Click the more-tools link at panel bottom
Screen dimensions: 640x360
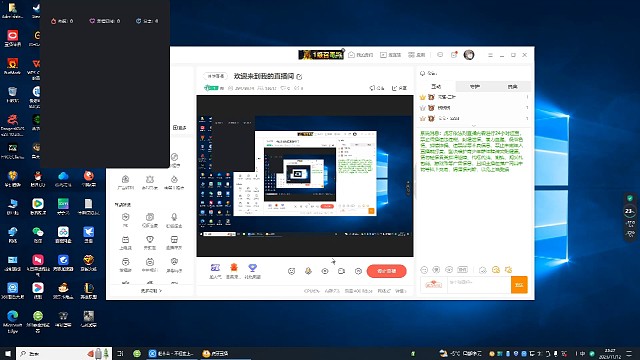151,291
